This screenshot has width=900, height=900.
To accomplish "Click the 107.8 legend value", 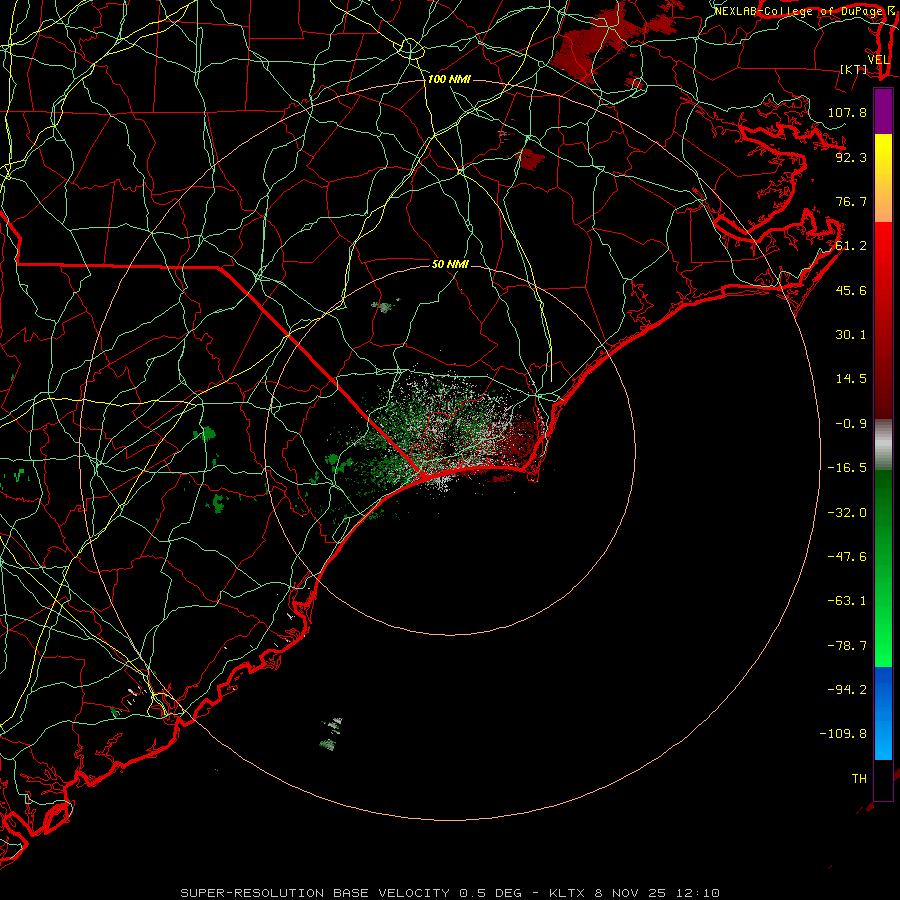I will pos(847,112).
